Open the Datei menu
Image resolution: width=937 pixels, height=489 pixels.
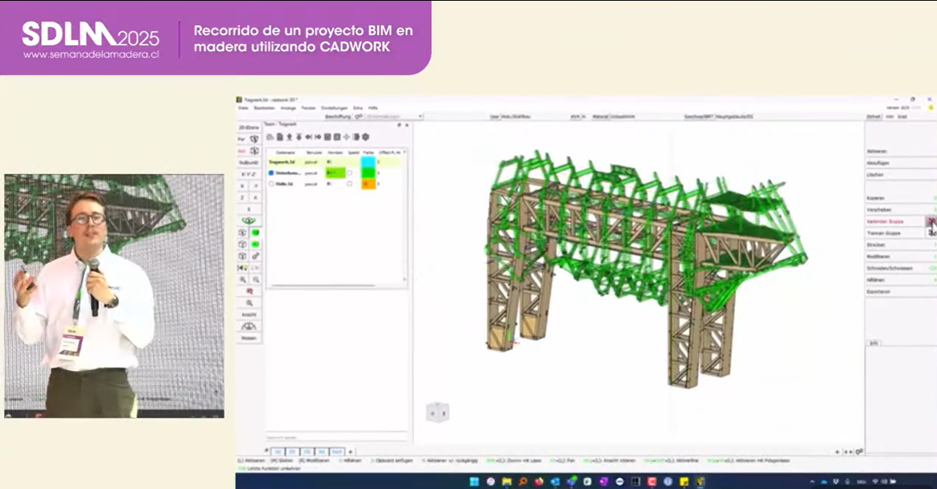click(x=243, y=107)
